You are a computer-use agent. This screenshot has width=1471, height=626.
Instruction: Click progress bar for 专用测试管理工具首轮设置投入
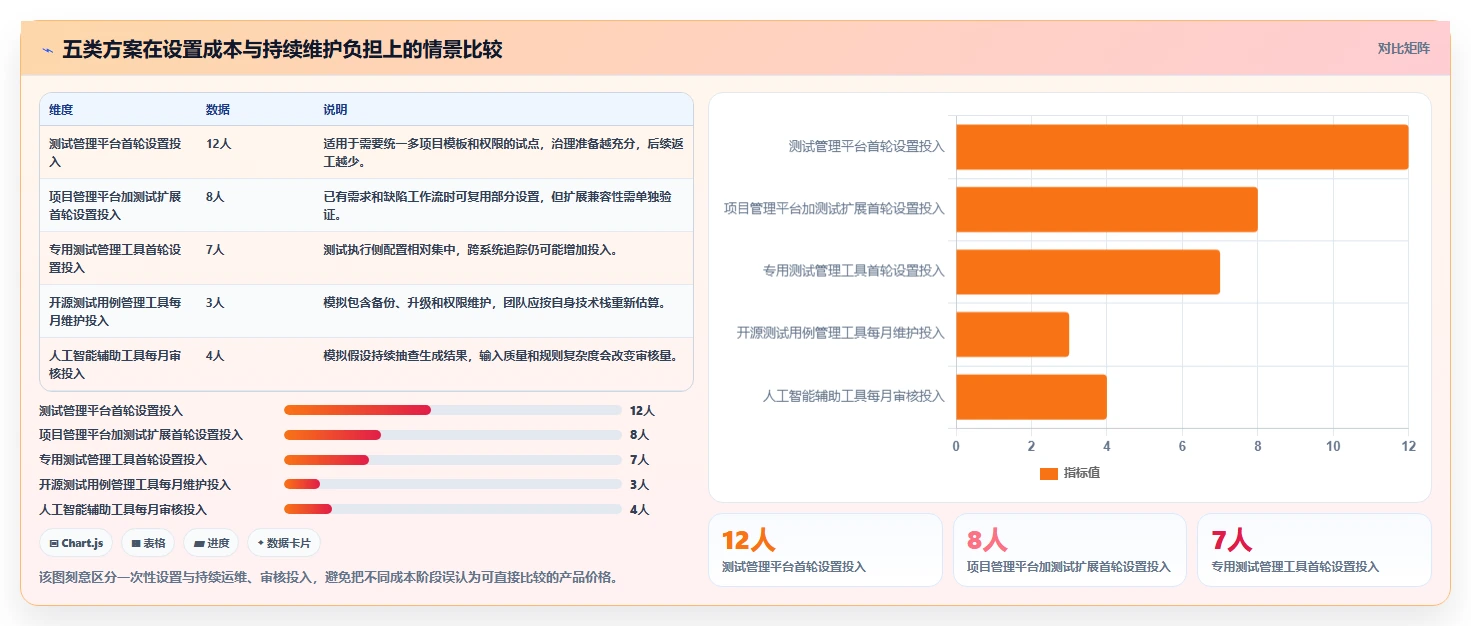pyautogui.click(x=452, y=460)
